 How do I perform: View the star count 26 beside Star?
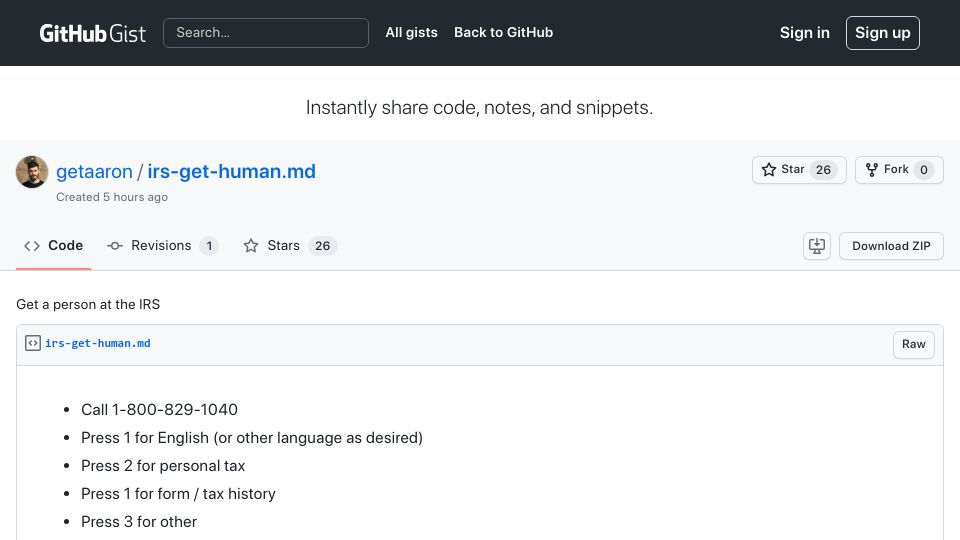tap(823, 170)
